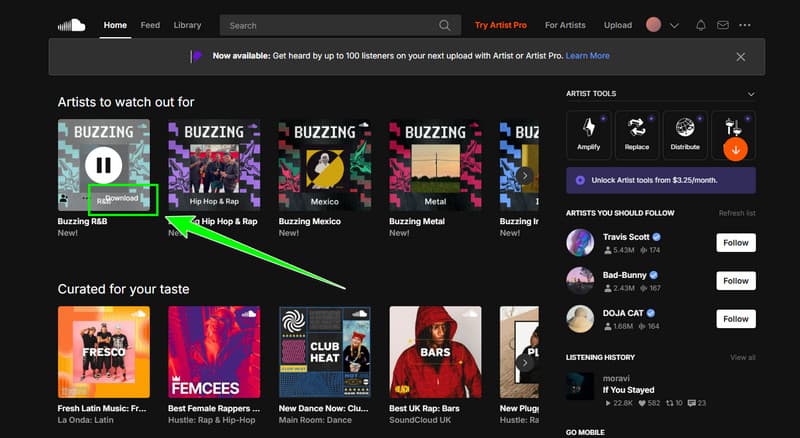Open Travis Scott profile name
This screenshot has height=438, width=800.
pos(626,237)
